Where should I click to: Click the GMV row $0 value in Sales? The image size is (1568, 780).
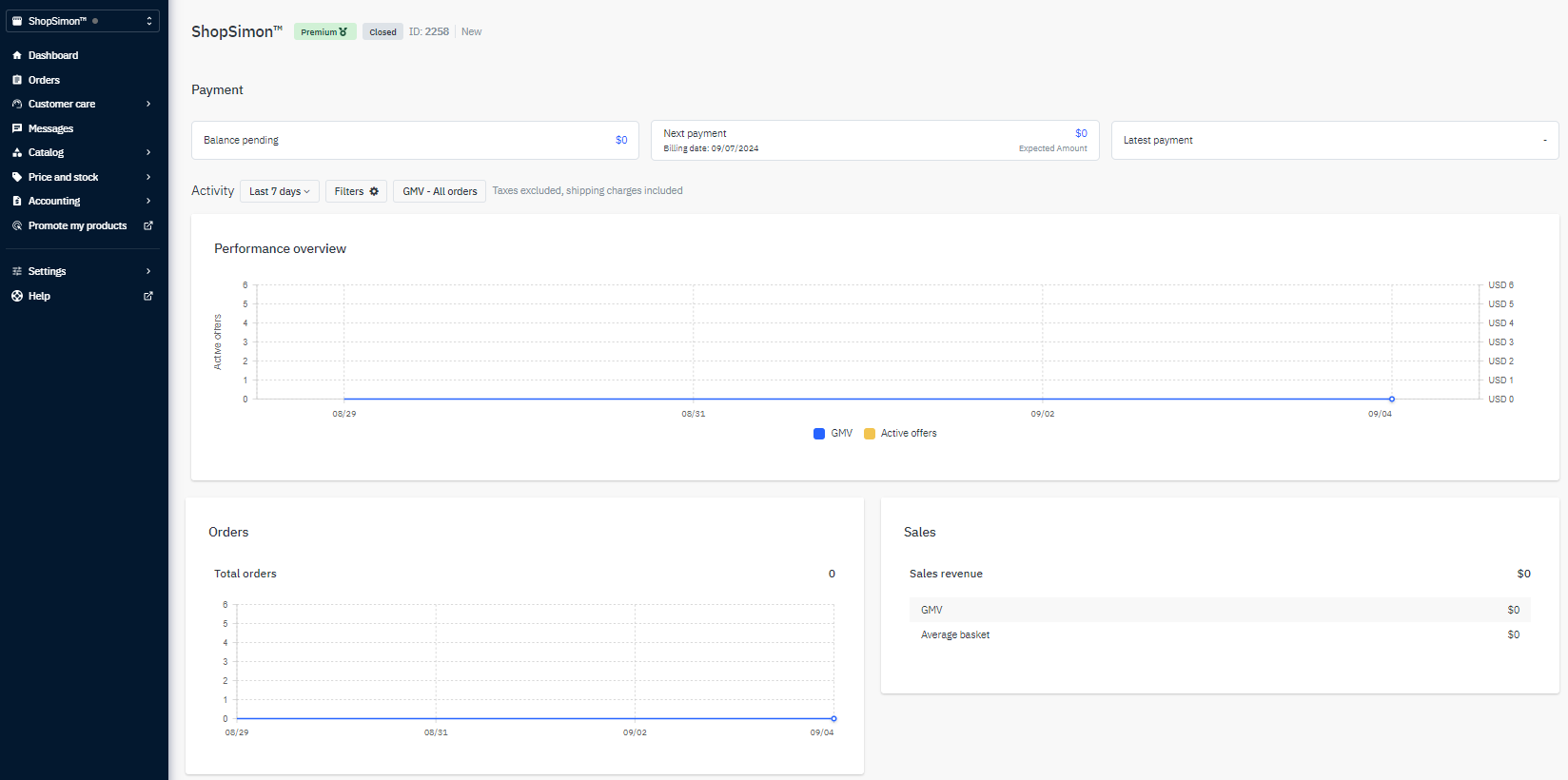[x=1513, y=610]
